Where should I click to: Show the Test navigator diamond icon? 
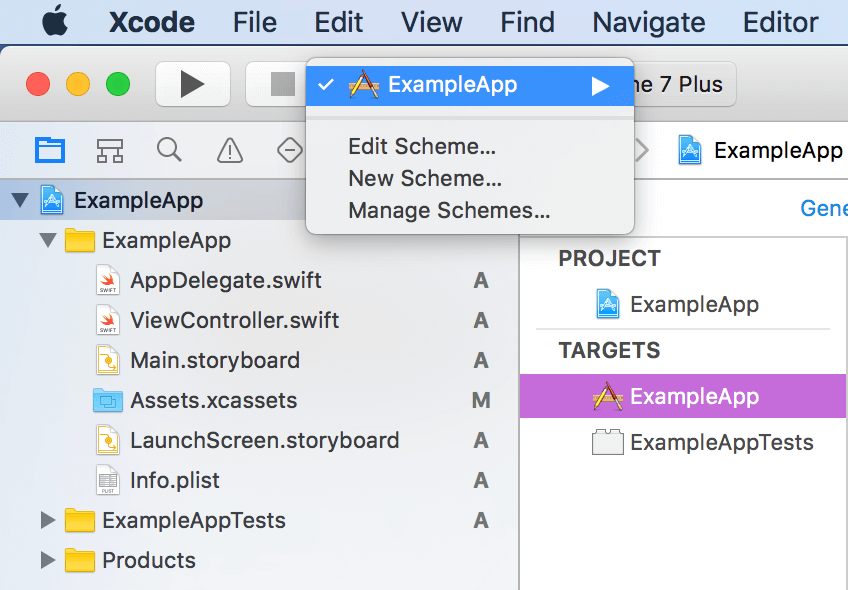290,150
